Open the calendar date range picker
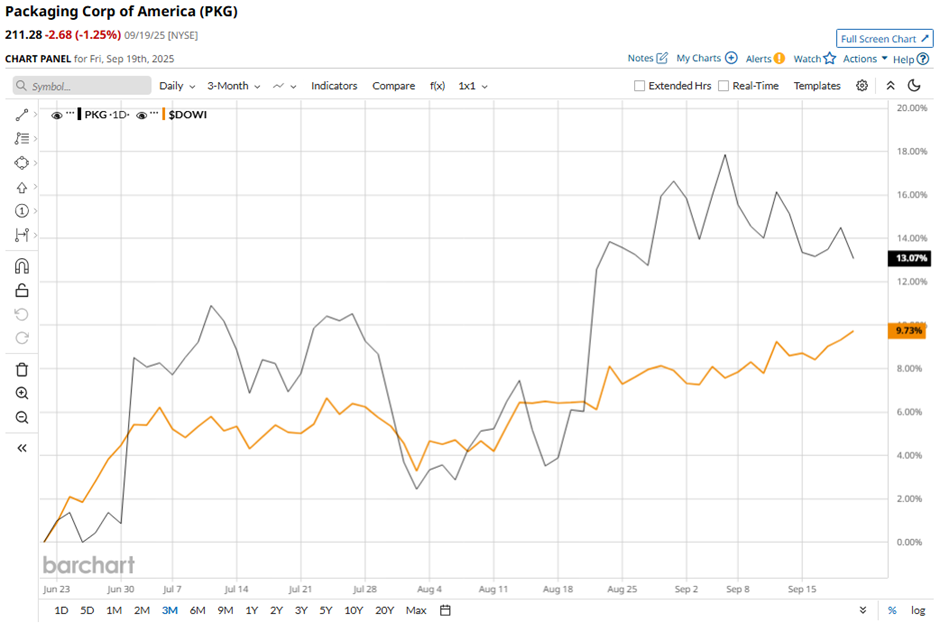 (x=445, y=610)
